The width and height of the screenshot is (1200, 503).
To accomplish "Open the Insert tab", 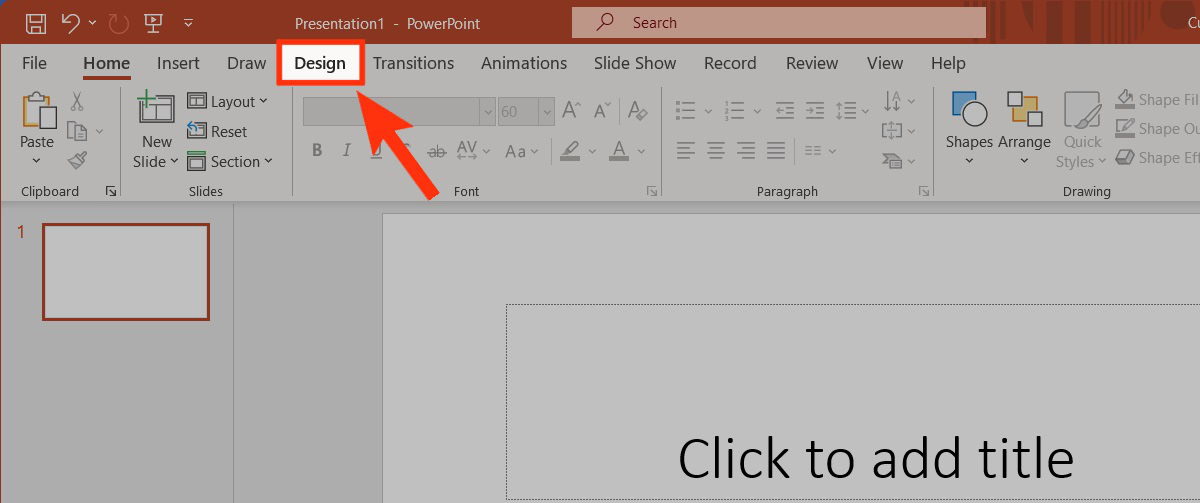I will coord(178,63).
